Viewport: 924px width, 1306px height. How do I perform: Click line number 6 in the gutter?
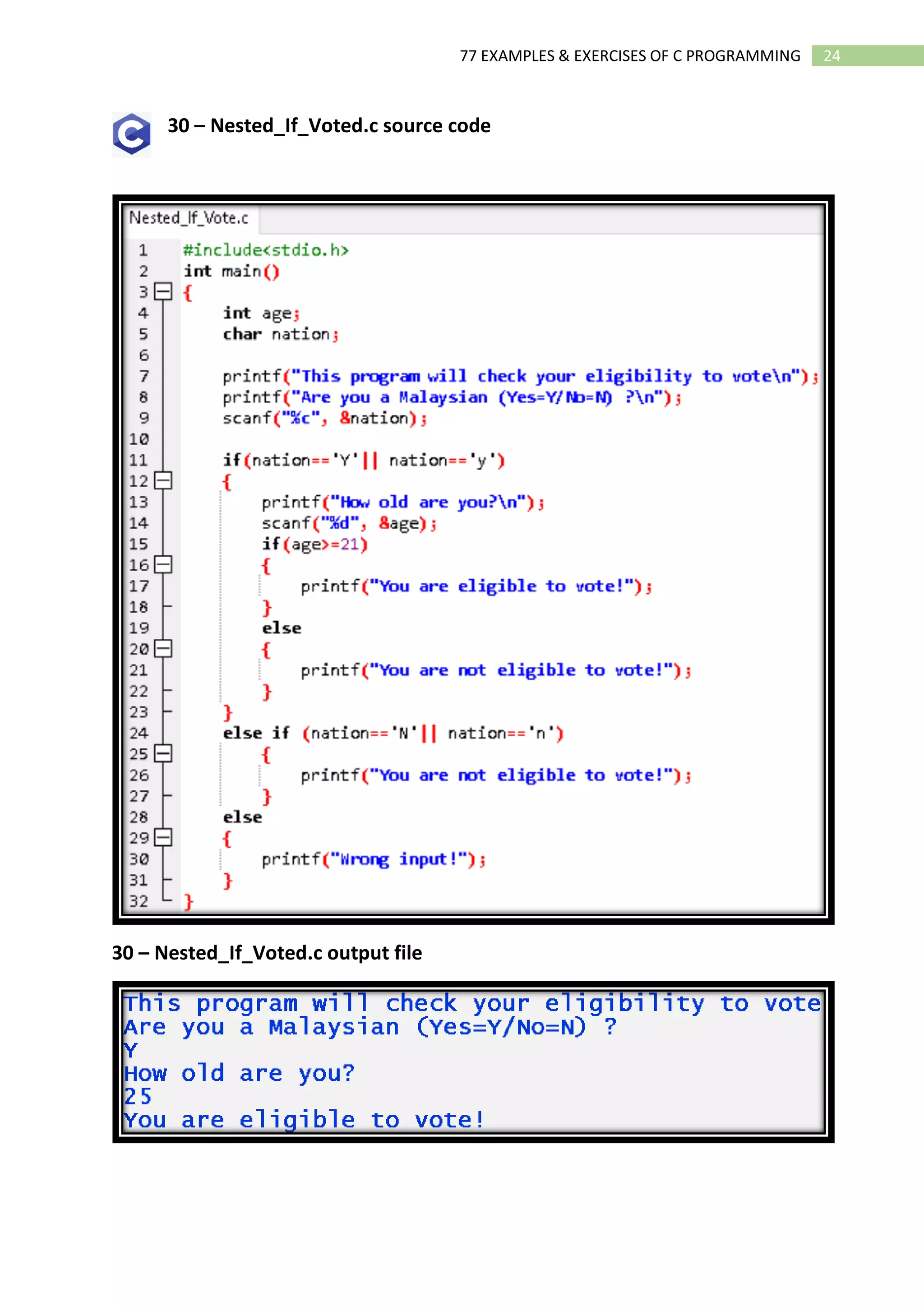143,355
